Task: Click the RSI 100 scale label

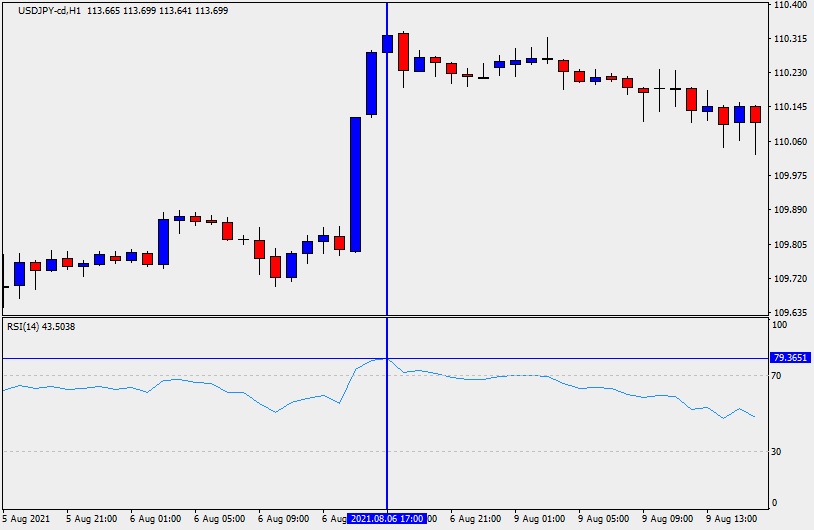Action: click(x=778, y=325)
